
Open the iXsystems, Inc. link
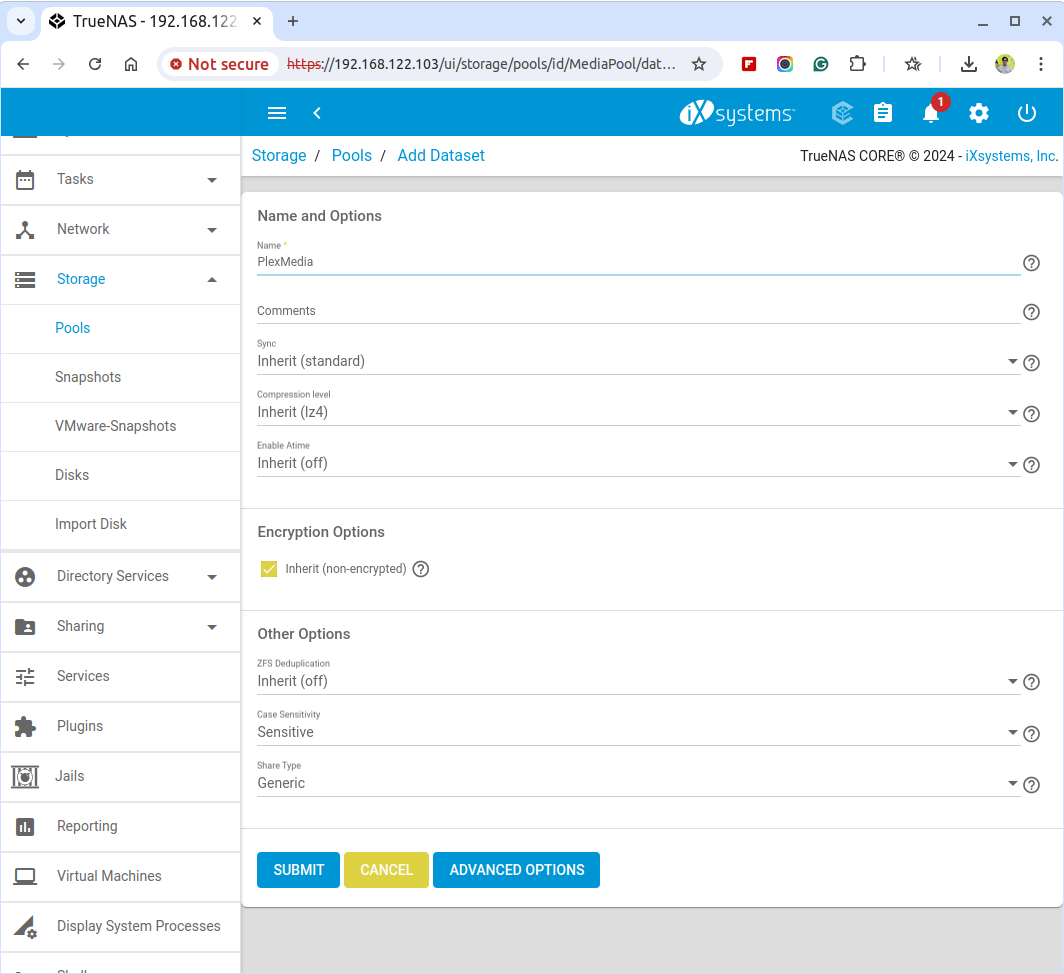(x=1011, y=156)
